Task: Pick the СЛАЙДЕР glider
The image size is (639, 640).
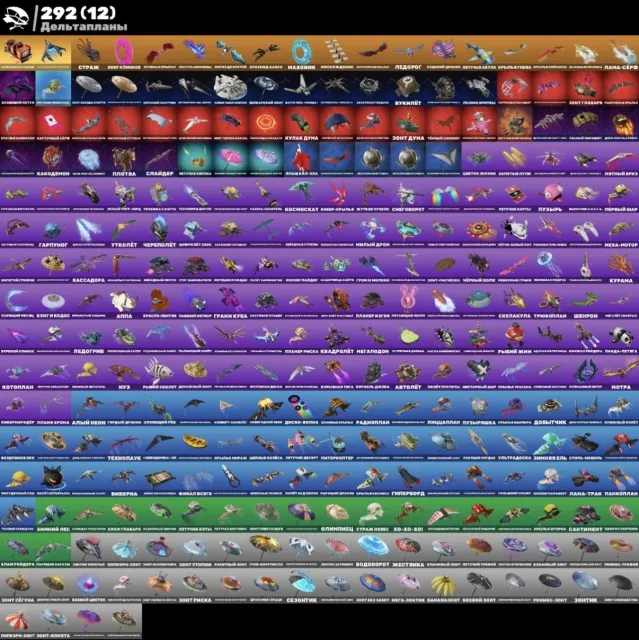Action: (160, 160)
